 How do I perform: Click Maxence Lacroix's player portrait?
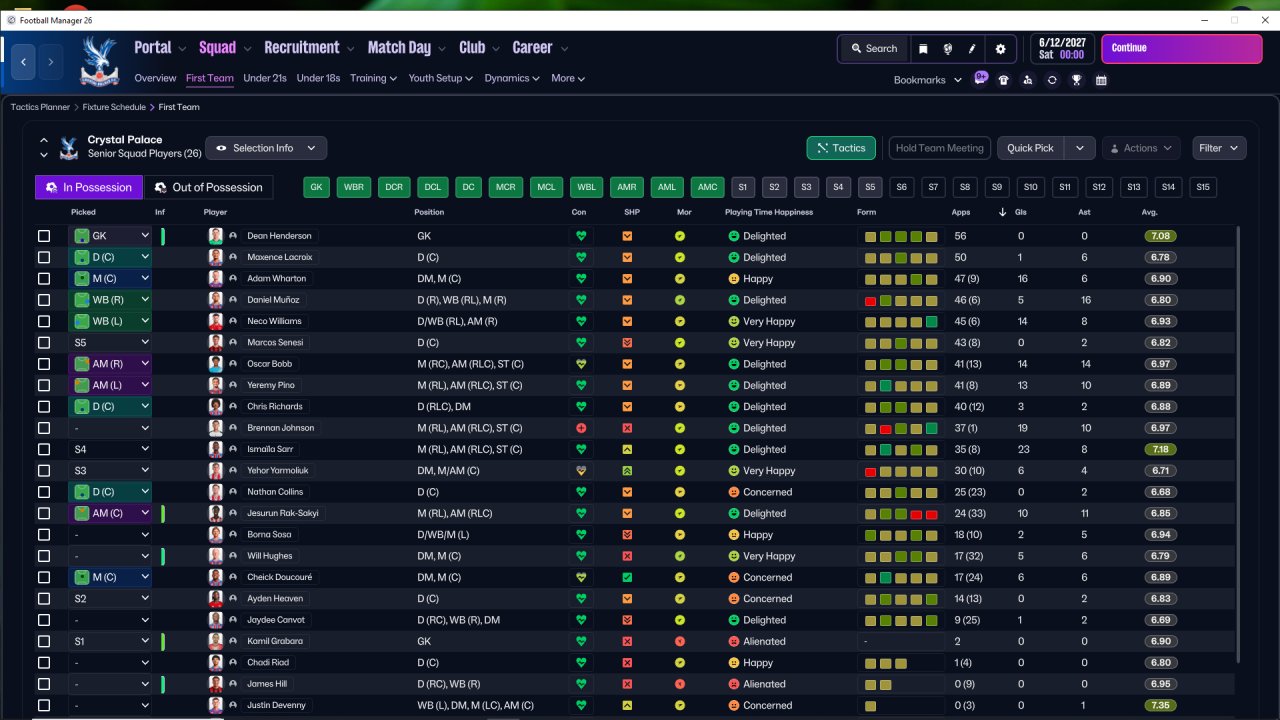point(215,257)
